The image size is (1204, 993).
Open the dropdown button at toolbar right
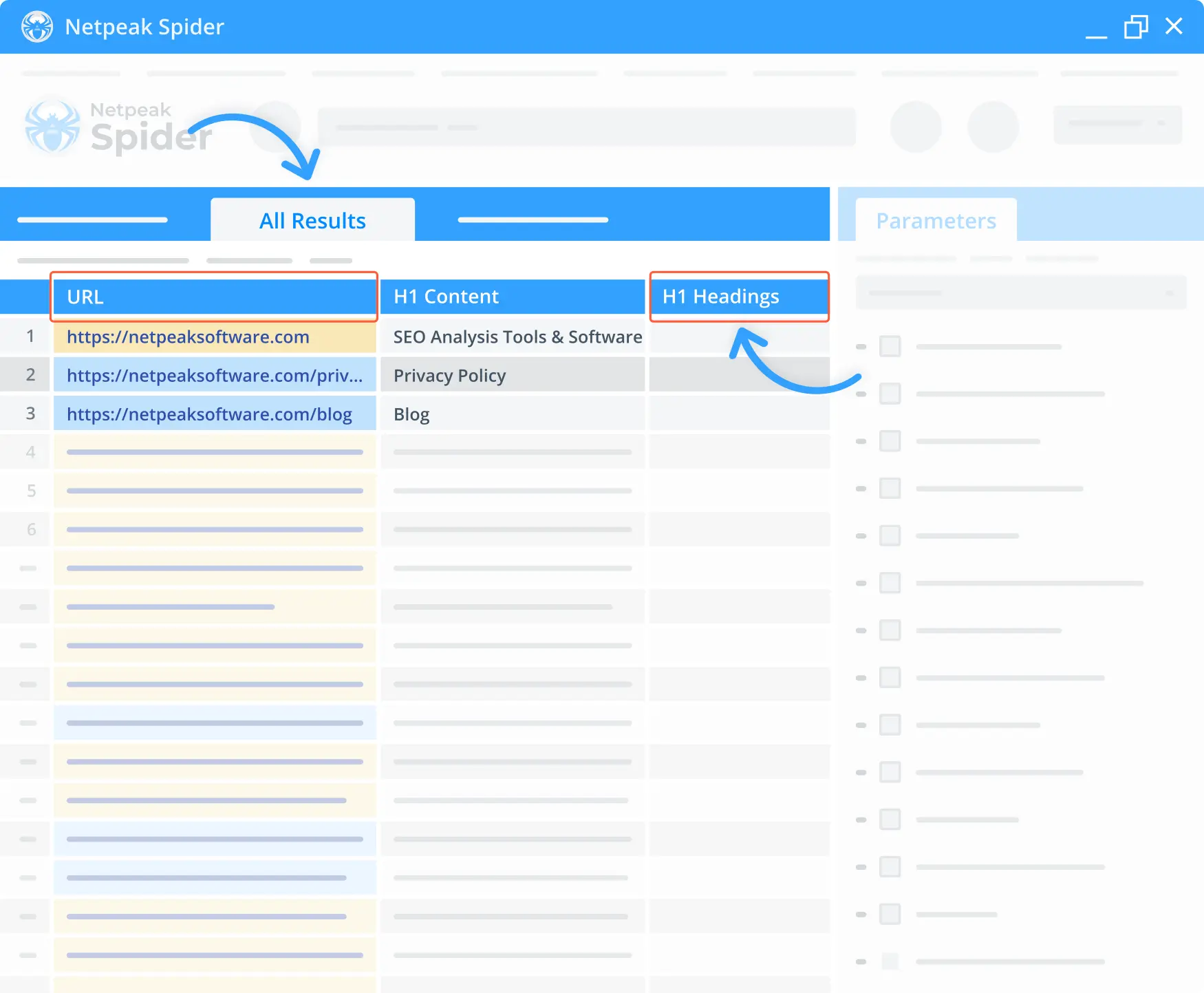tap(1117, 124)
